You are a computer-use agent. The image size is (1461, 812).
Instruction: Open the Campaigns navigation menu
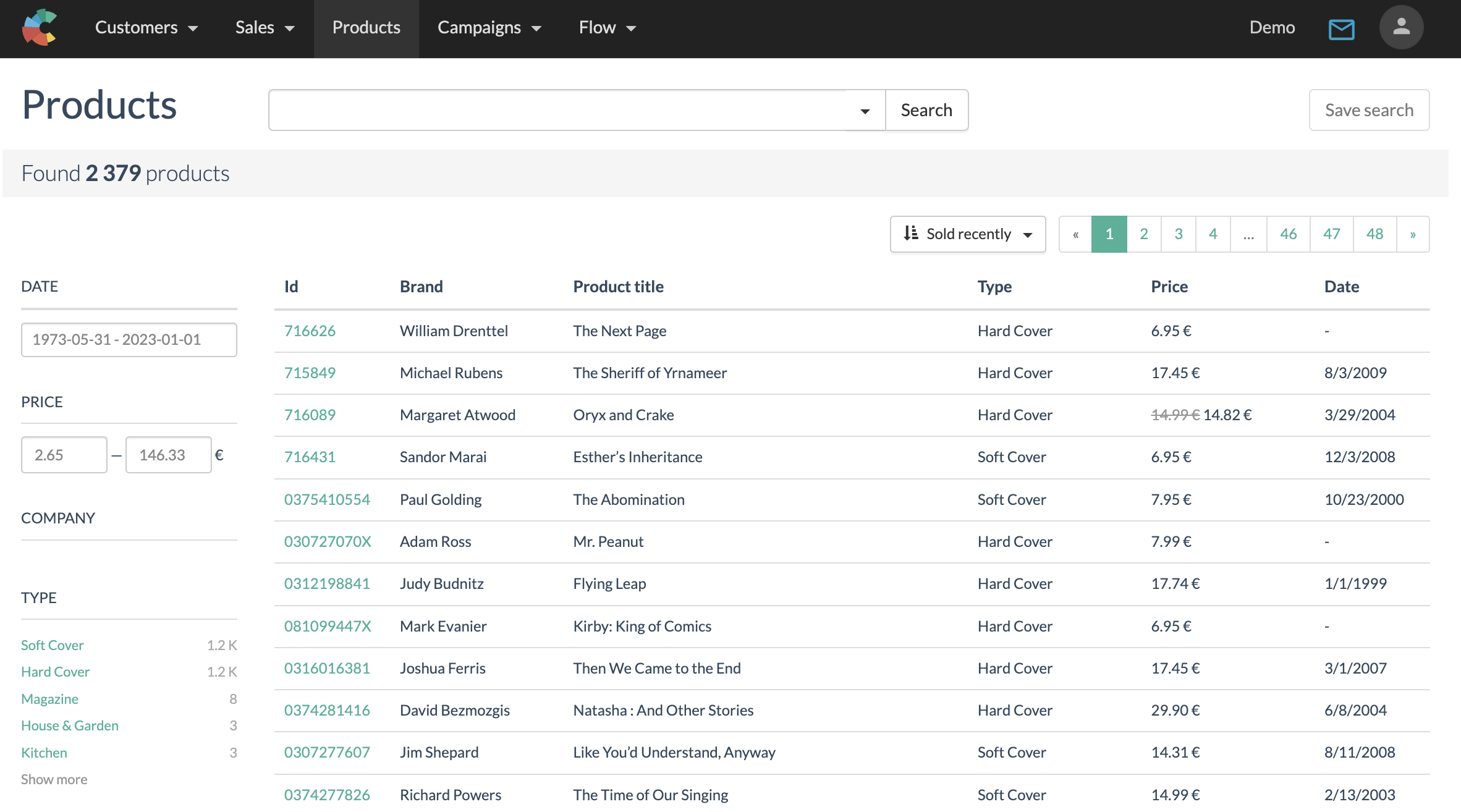coord(489,27)
